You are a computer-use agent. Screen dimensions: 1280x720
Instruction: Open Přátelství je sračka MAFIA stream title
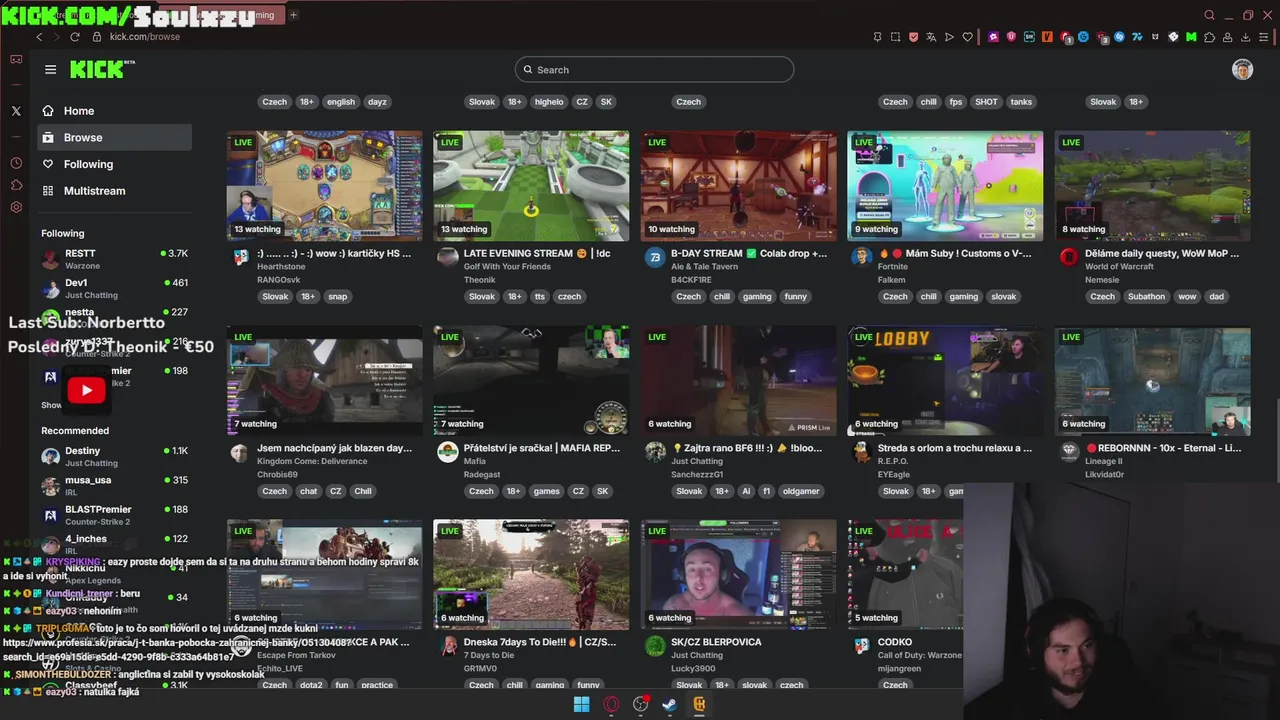pyautogui.click(x=541, y=448)
